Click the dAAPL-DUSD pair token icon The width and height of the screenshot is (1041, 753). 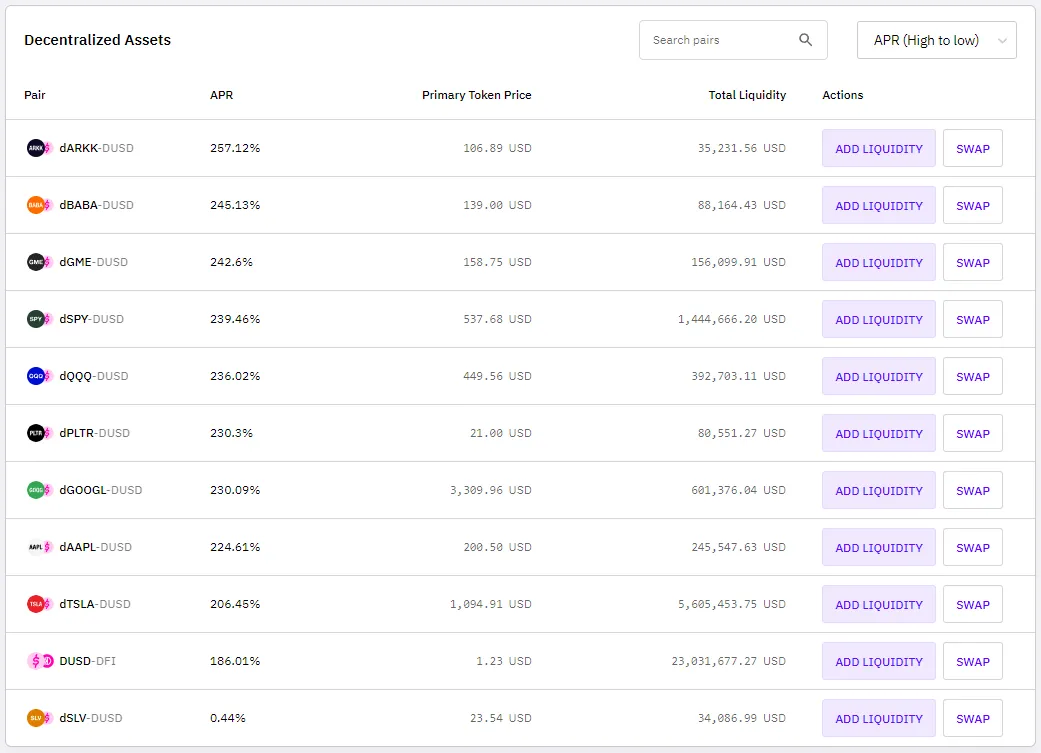[39, 548]
